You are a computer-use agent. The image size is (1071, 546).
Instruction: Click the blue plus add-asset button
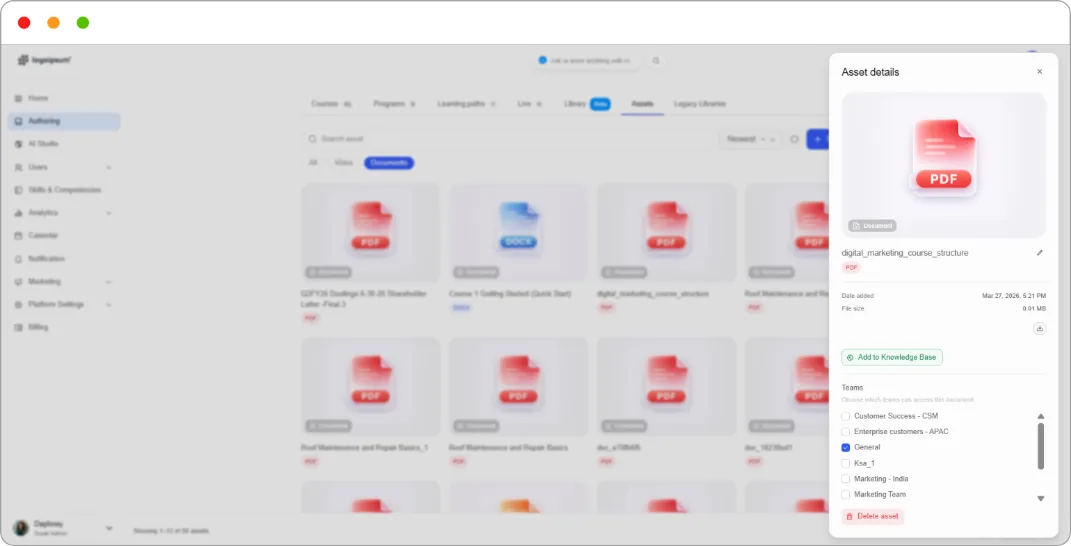(x=818, y=139)
